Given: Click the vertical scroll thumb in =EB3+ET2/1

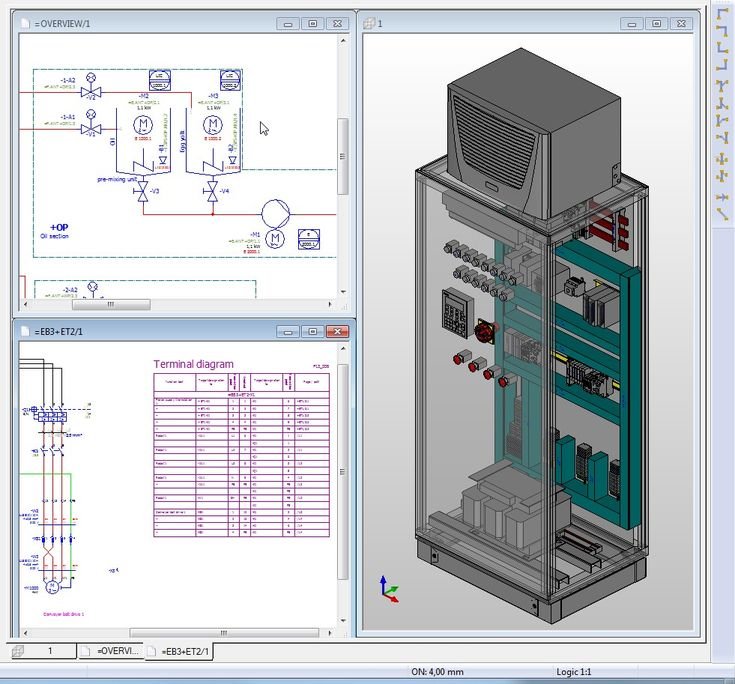Looking at the screenshot, I should coord(343,472).
